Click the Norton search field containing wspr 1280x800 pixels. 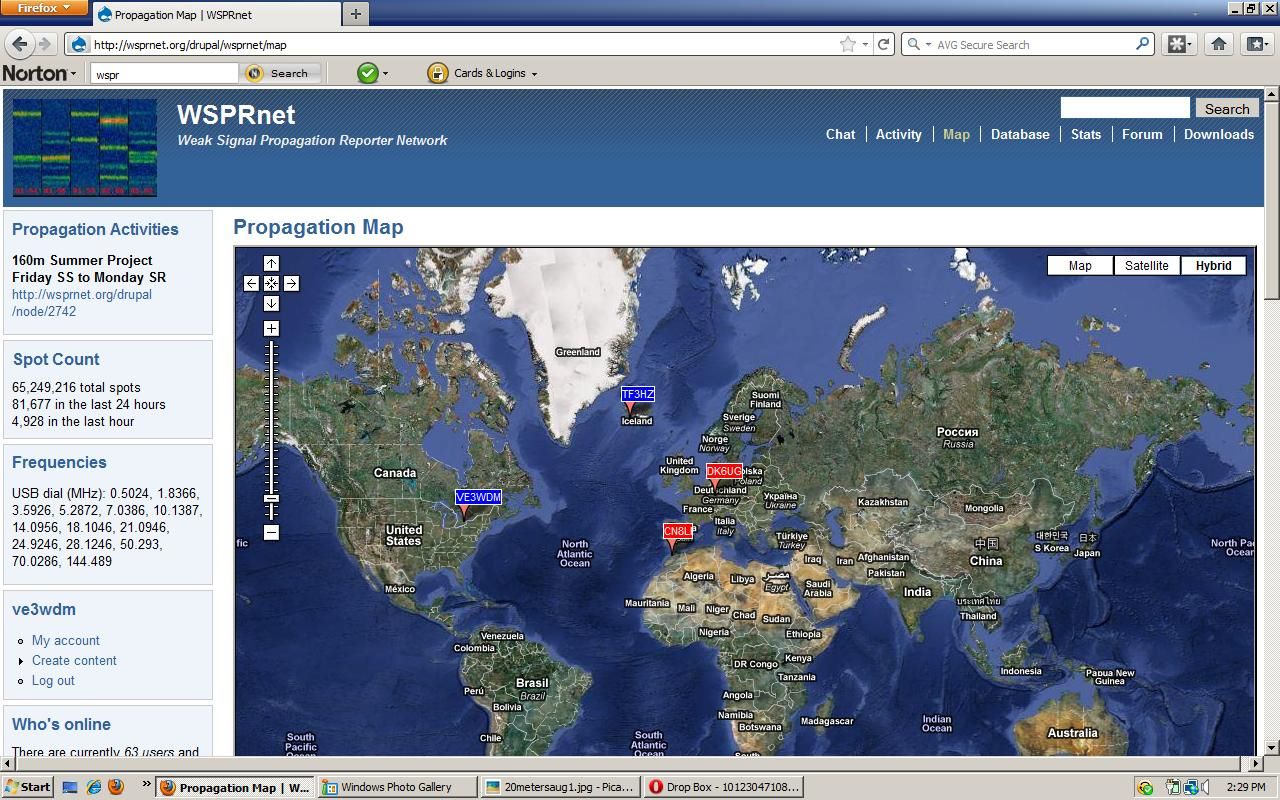(x=165, y=73)
